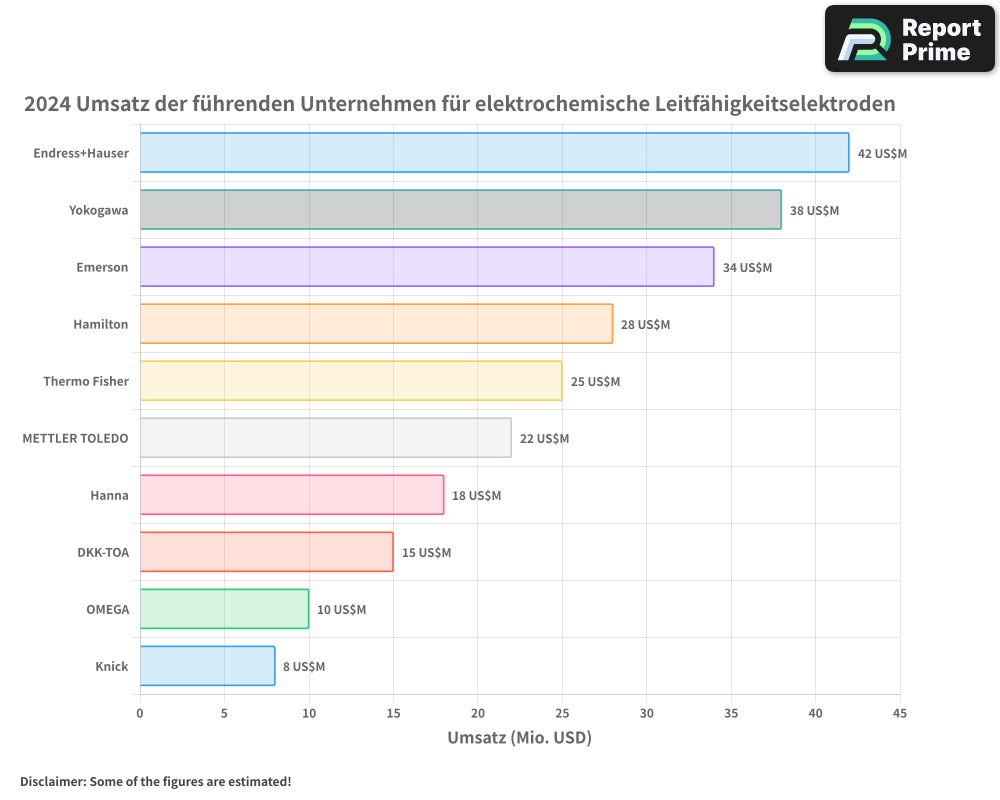Select the Endress+Hauser axis label
This screenshot has width=1000, height=800.
[81, 153]
